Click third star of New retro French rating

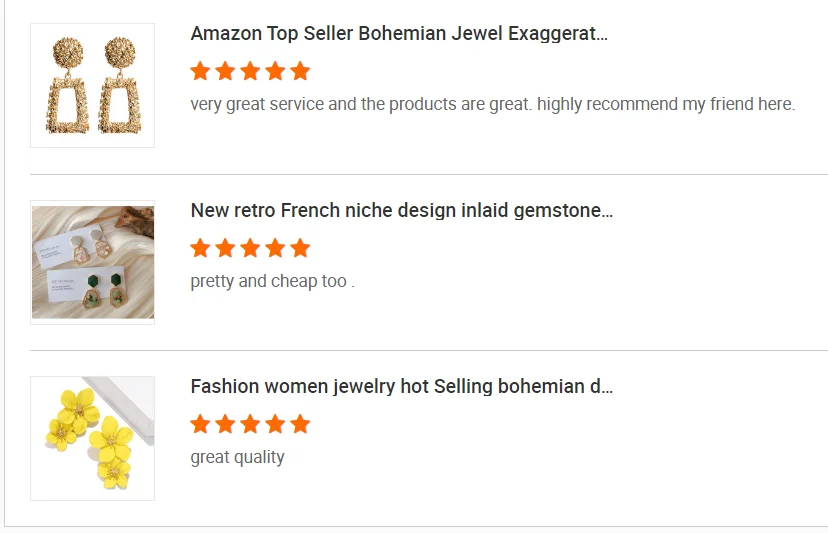pyautogui.click(x=250, y=248)
